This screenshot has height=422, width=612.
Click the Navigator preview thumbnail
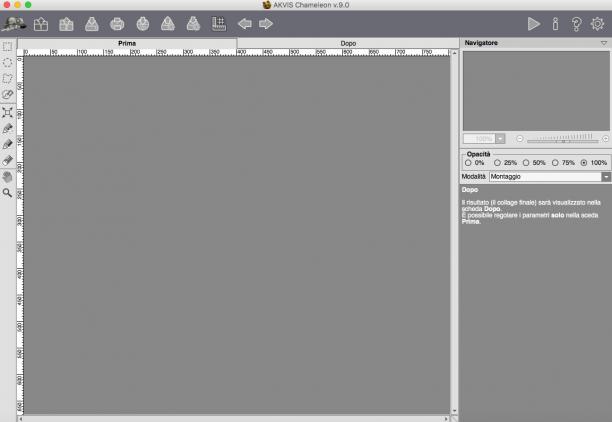point(536,91)
